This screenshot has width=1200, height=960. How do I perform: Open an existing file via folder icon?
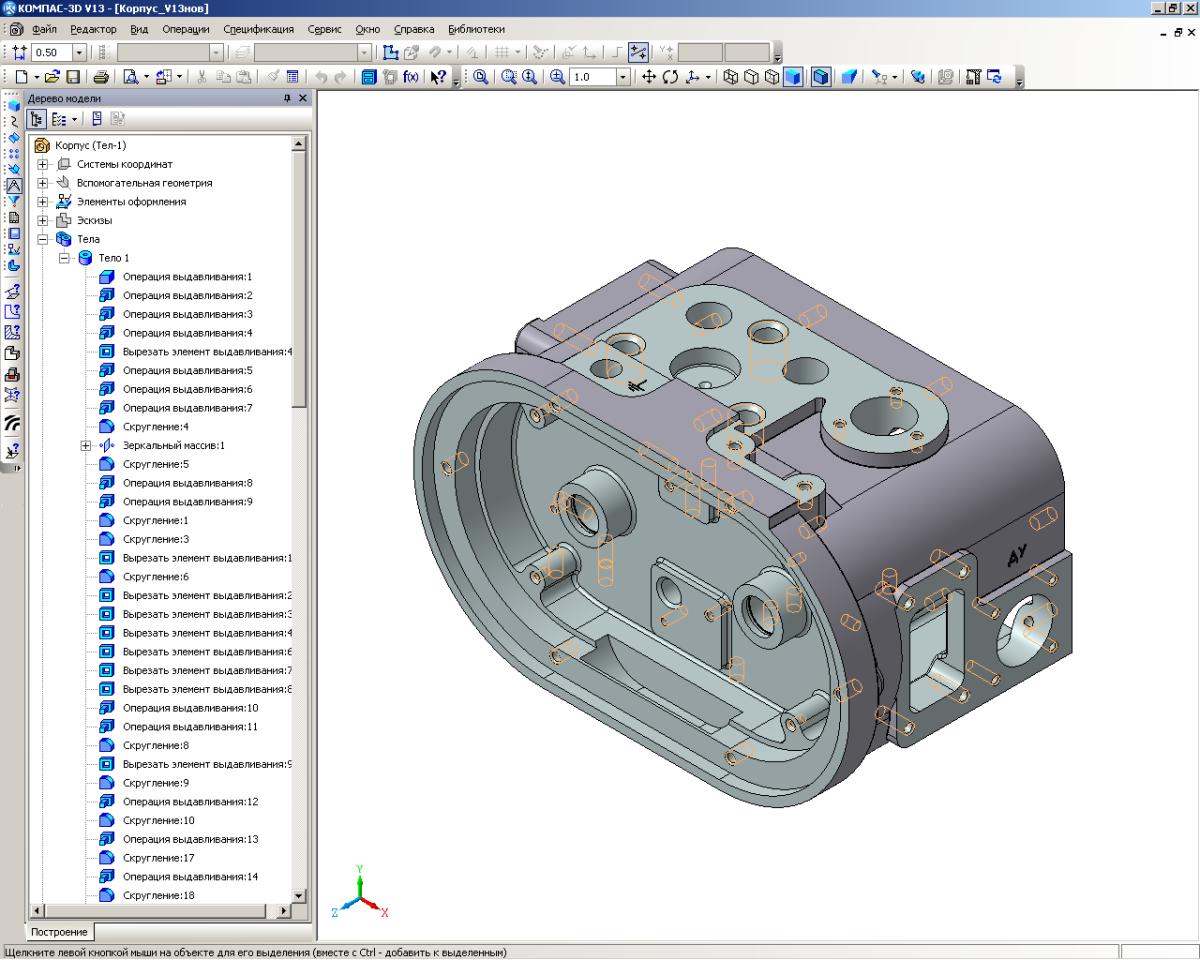tap(53, 76)
